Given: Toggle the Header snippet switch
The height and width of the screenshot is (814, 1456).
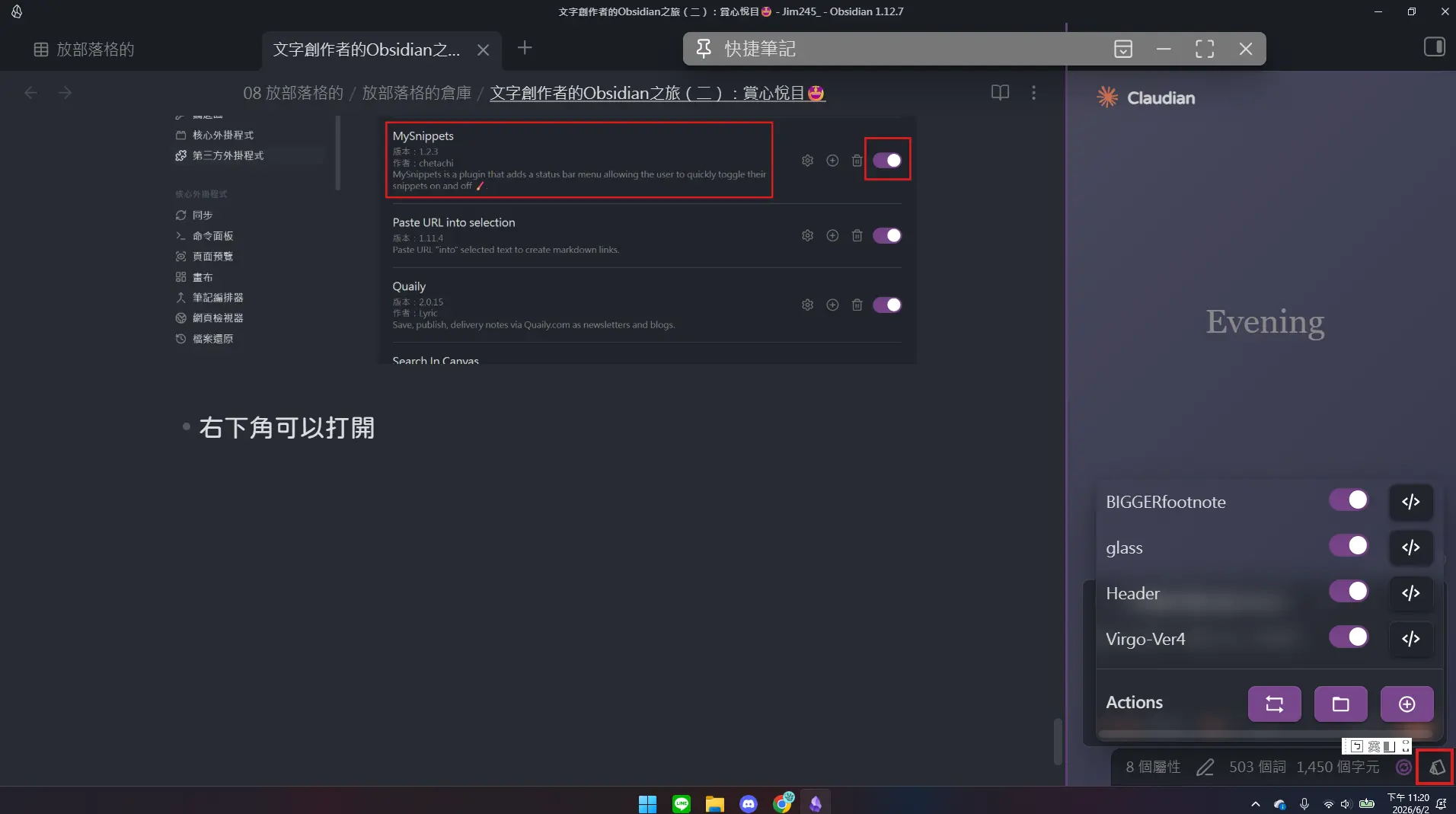Looking at the screenshot, I should pyautogui.click(x=1349, y=592).
